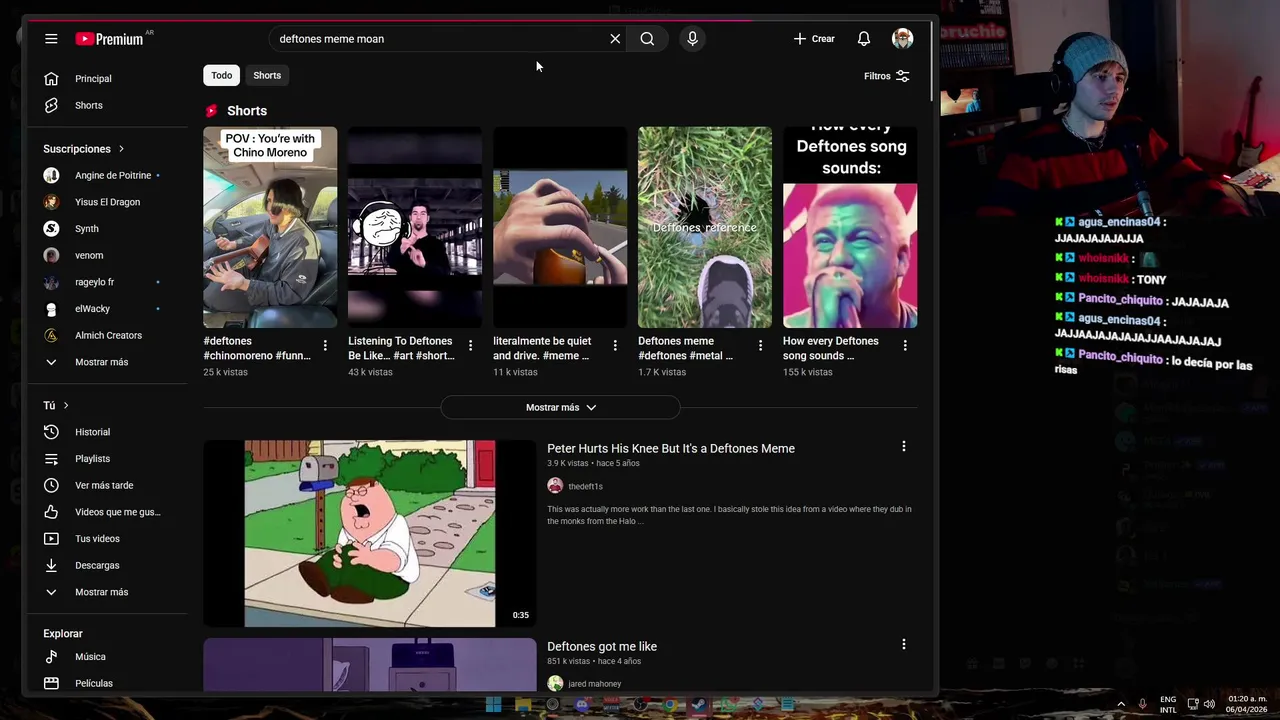The width and height of the screenshot is (1280, 720).
Task: Play Listening To Deftones Be Like short
Action: (x=415, y=227)
